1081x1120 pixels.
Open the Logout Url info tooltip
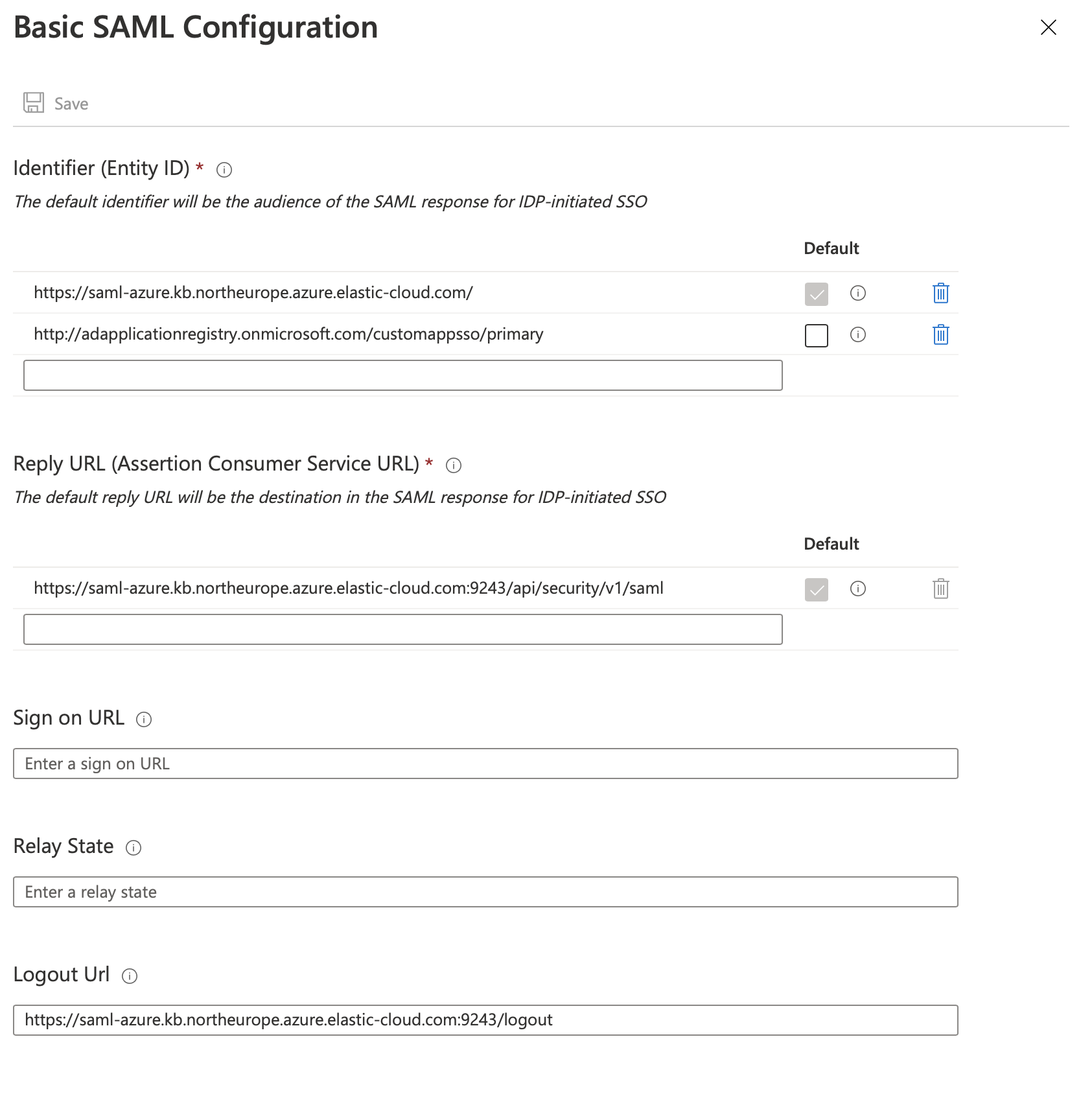point(131,976)
